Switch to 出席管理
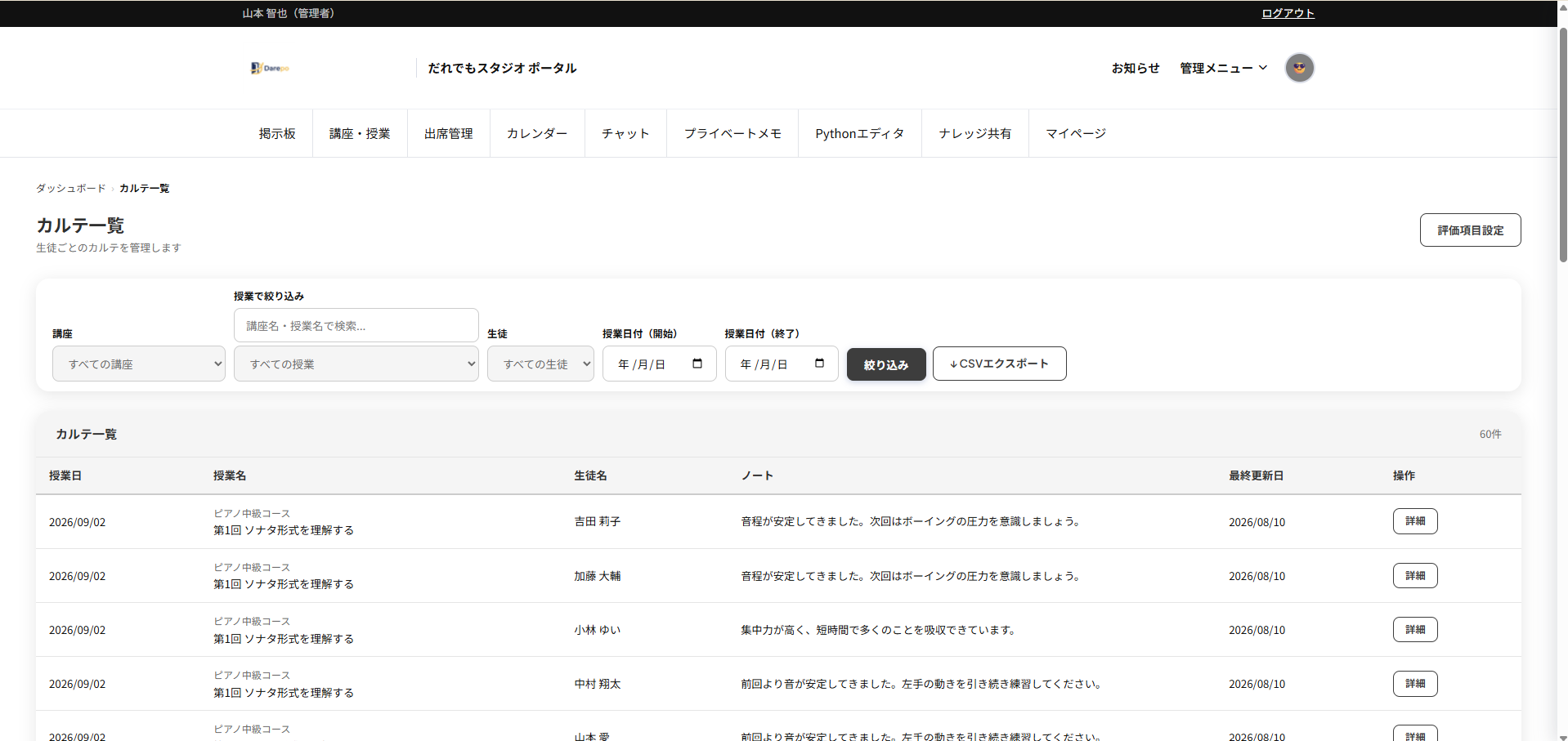The width and height of the screenshot is (1568, 741). coord(449,133)
